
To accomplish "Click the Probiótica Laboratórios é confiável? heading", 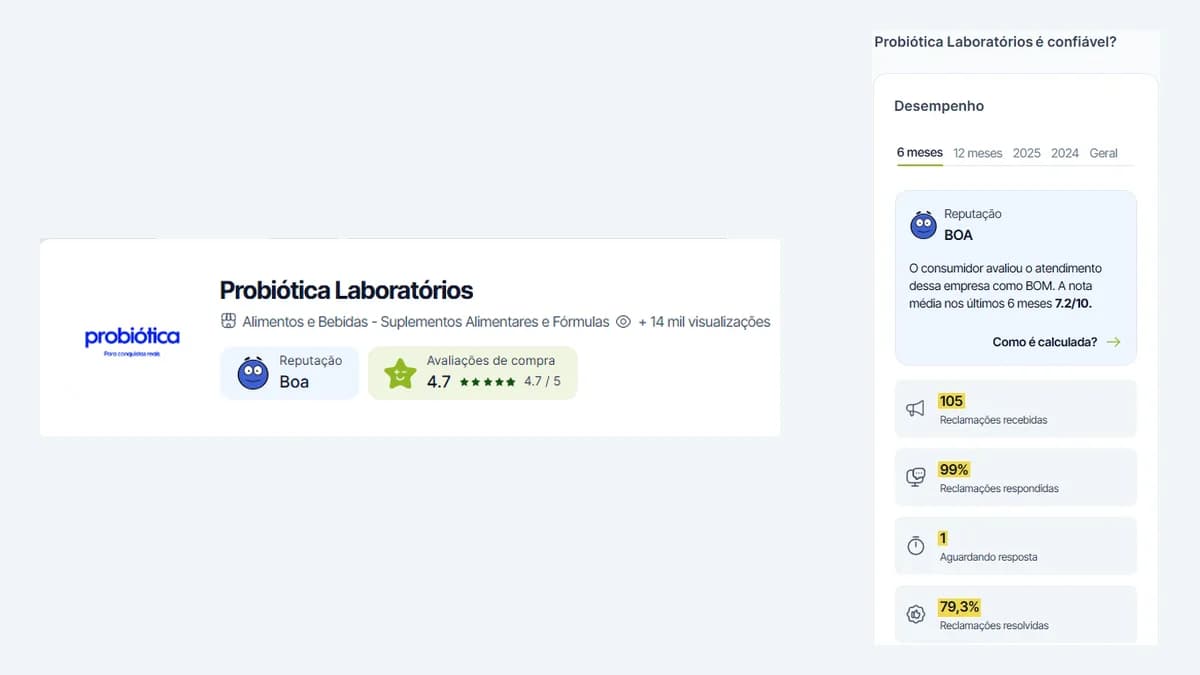I will click(x=995, y=42).
